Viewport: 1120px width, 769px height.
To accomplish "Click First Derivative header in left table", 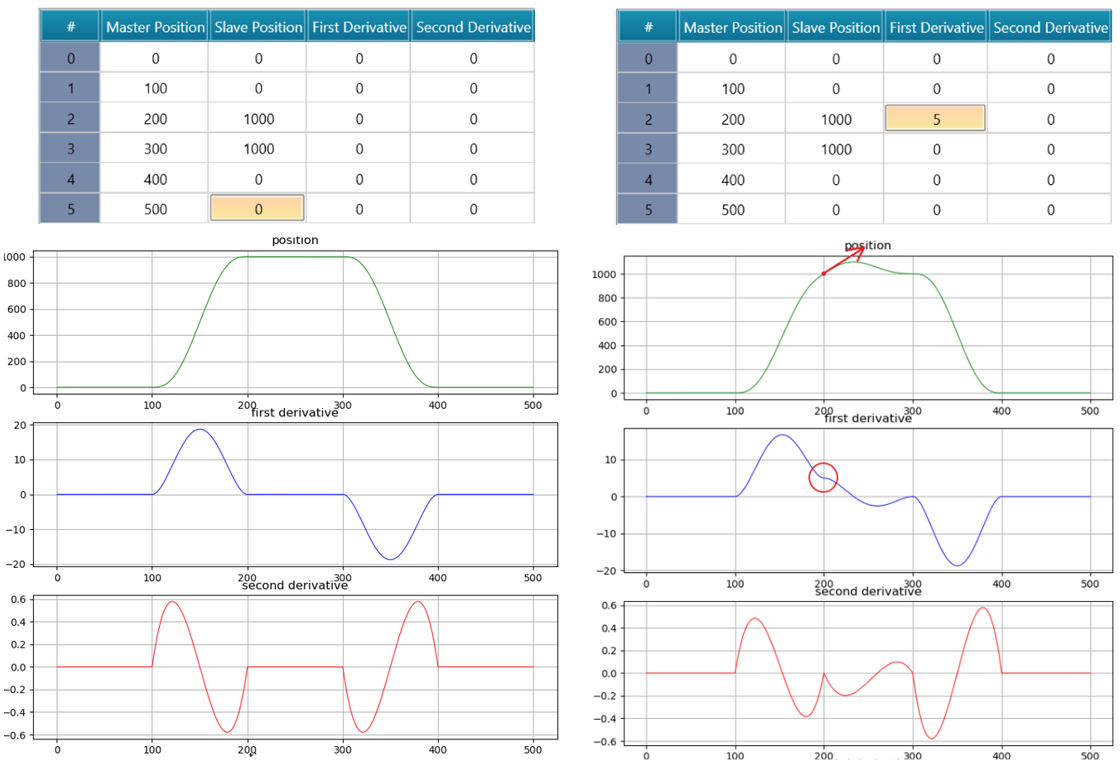I will coord(358,27).
